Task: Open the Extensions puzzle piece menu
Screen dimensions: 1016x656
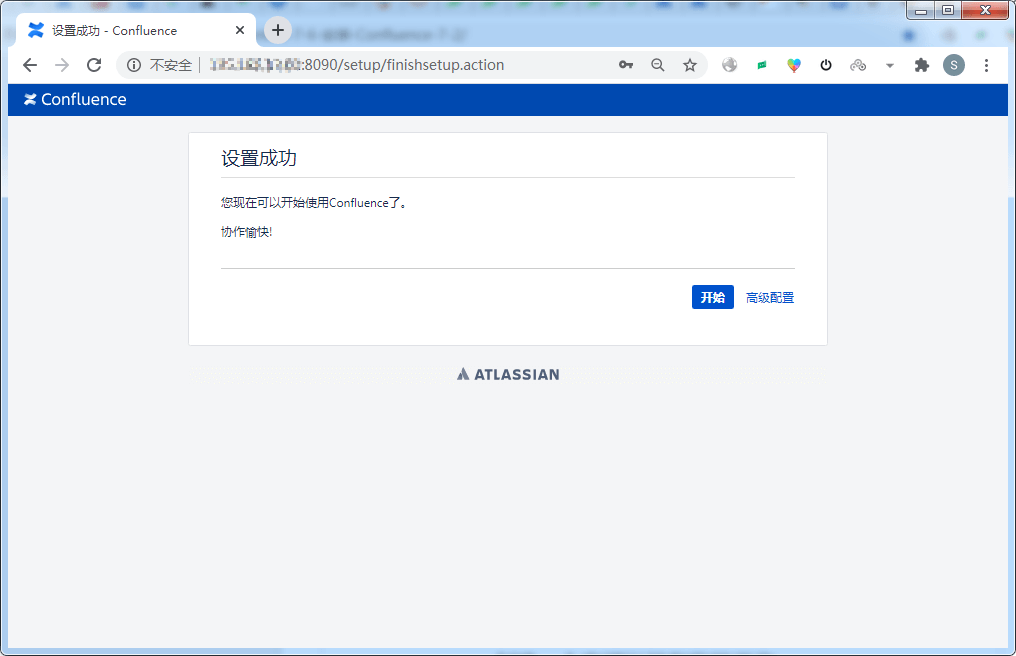Action: tap(921, 65)
